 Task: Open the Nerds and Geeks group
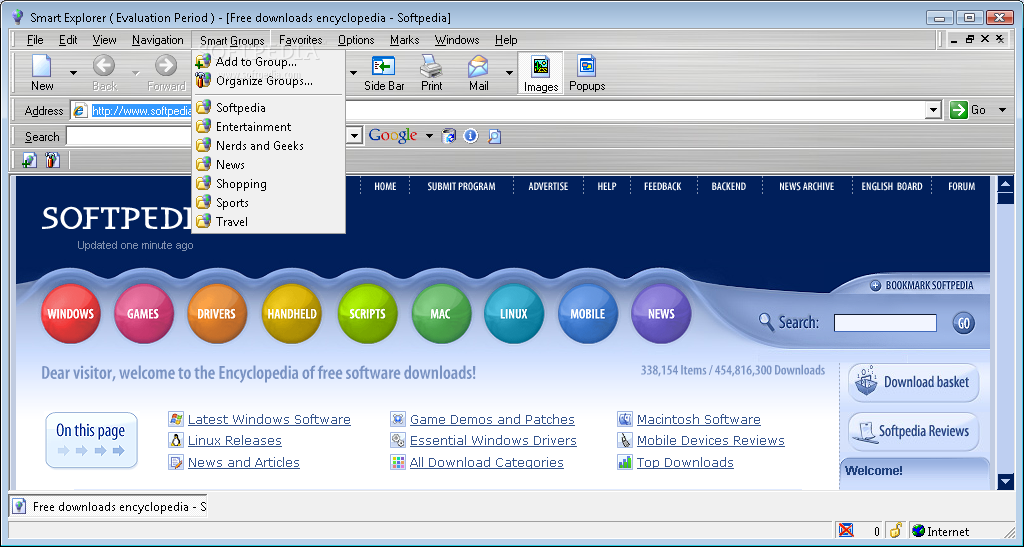click(x=268, y=146)
